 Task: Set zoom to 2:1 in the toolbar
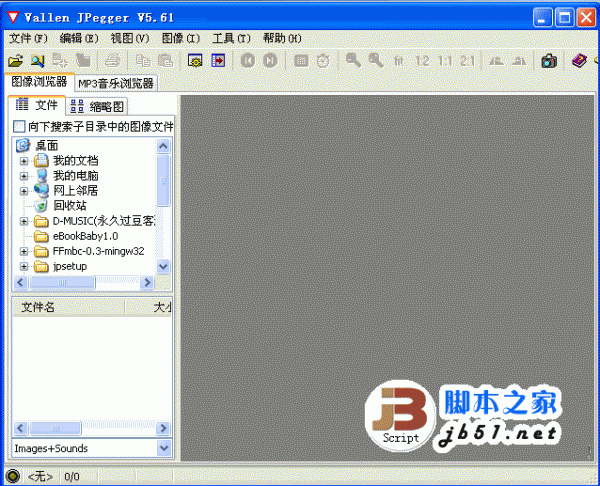467,61
